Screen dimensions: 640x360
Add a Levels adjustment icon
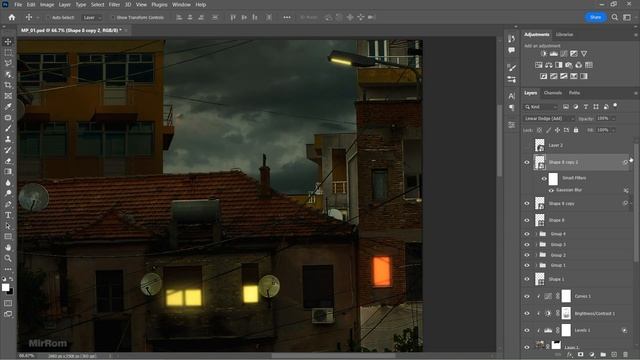pos(554,53)
